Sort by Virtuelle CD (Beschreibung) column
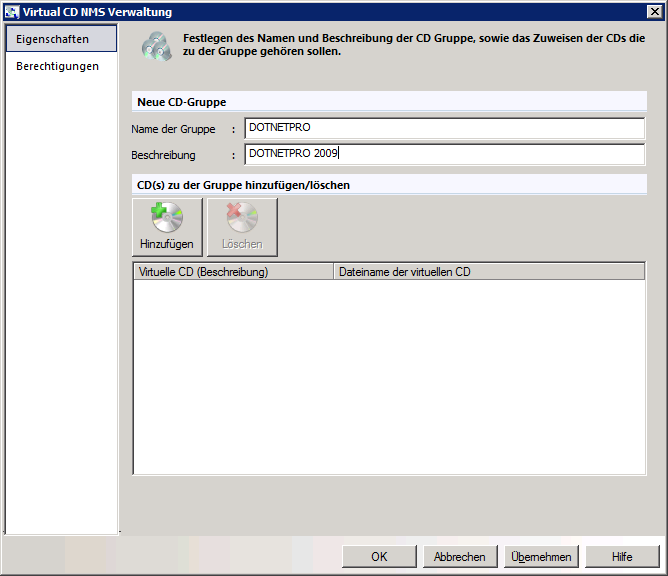The image size is (668, 576). click(233, 272)
